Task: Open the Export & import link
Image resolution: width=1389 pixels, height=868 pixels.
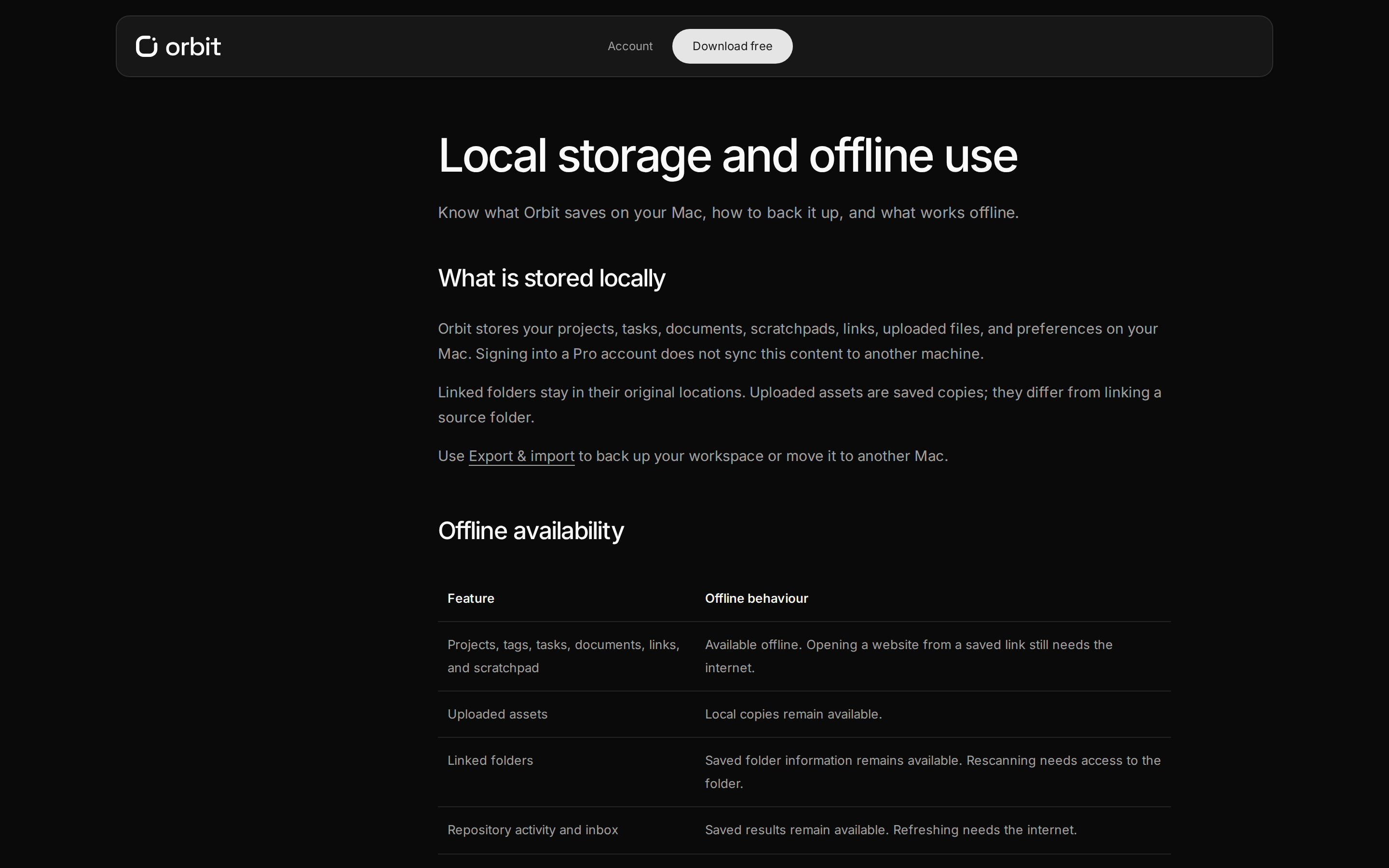Action: 521,456
